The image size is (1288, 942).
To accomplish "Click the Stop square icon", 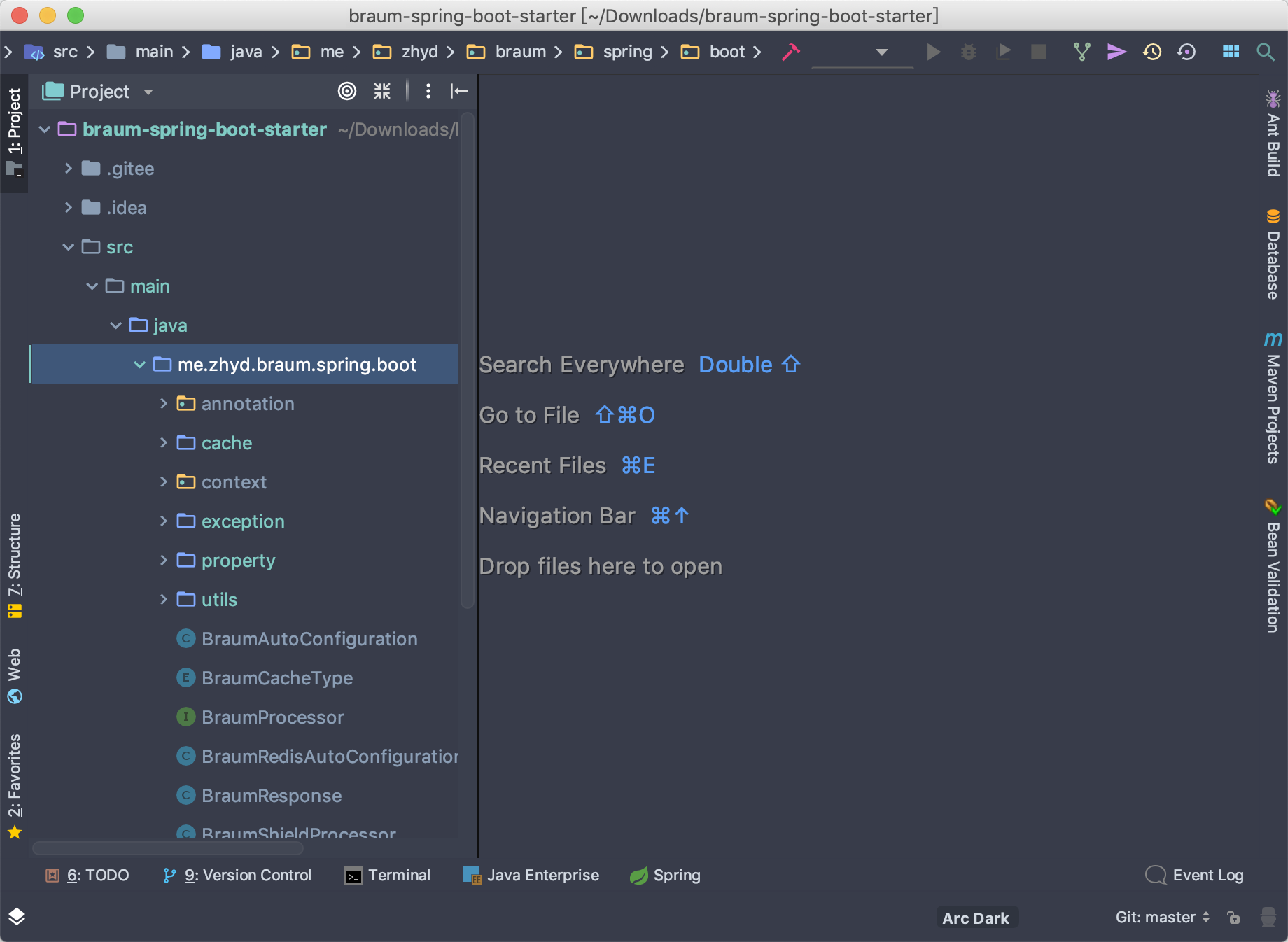I will 1039,52.
